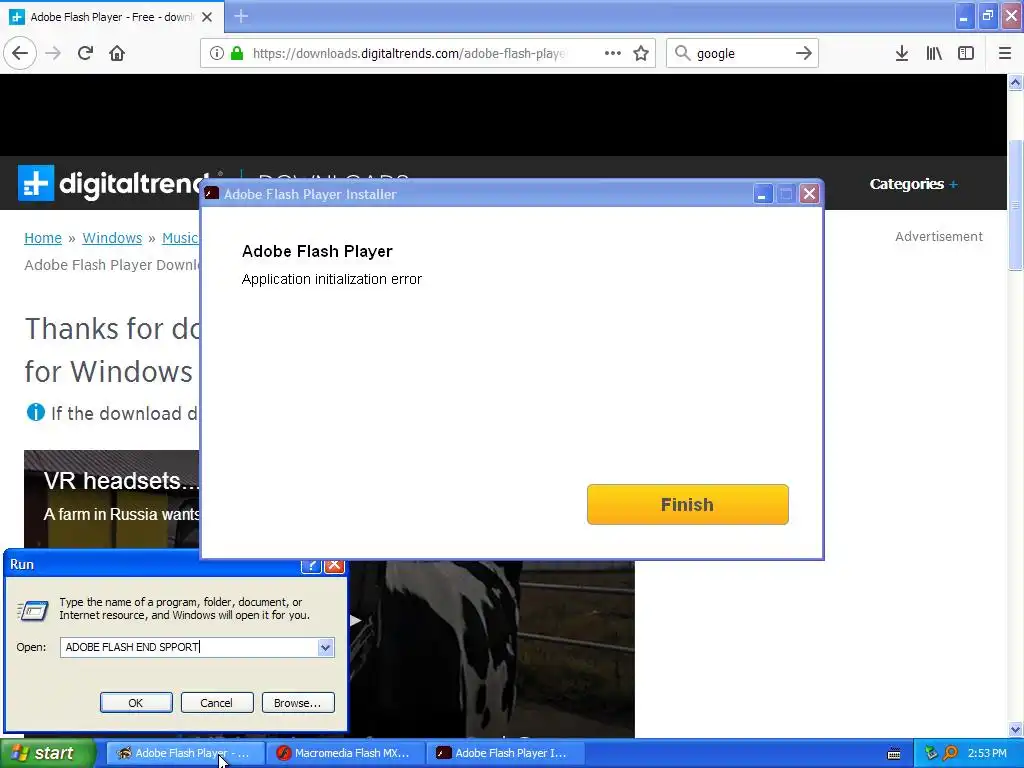1024x768 pixels.
Task: Go back to previous page in Firefox
Action: click(20, 53)
